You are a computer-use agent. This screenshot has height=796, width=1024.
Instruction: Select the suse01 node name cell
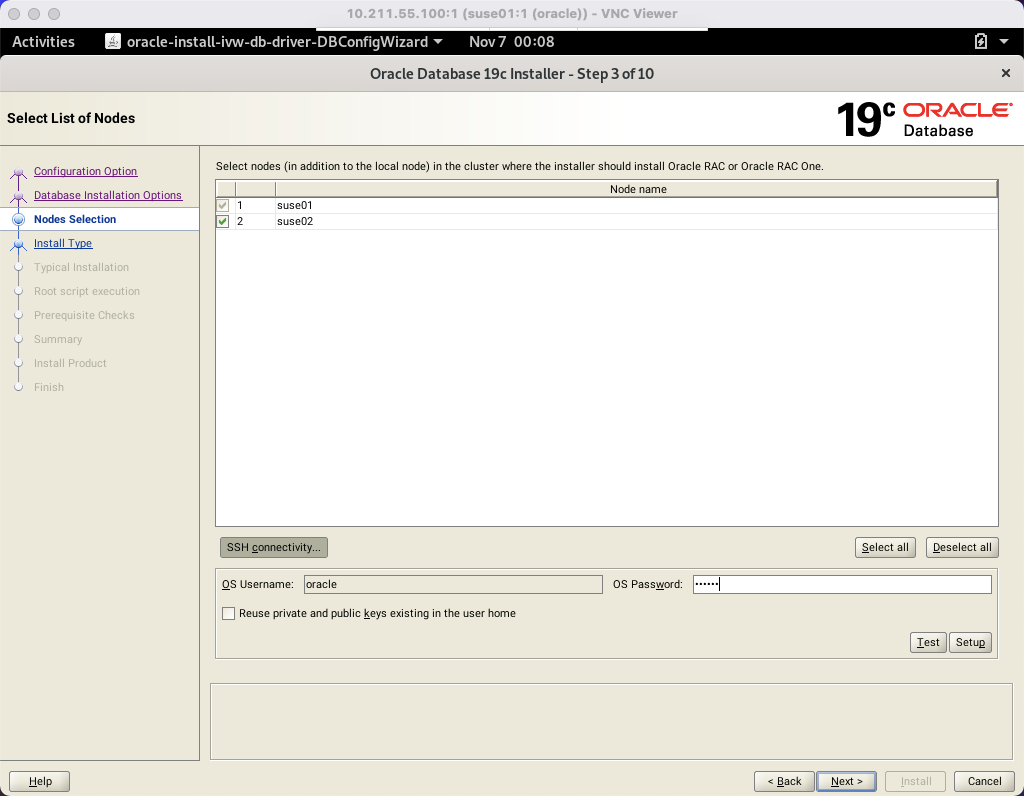point(637,205)
